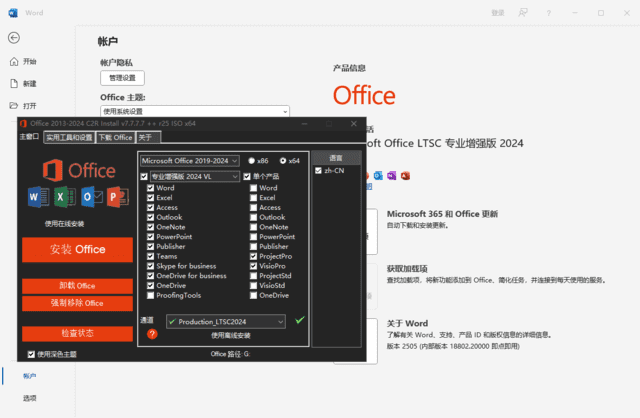This screenshot has width=640, height=418.
Task: Click the 强制移除 Office button
Action: (78, 303)
